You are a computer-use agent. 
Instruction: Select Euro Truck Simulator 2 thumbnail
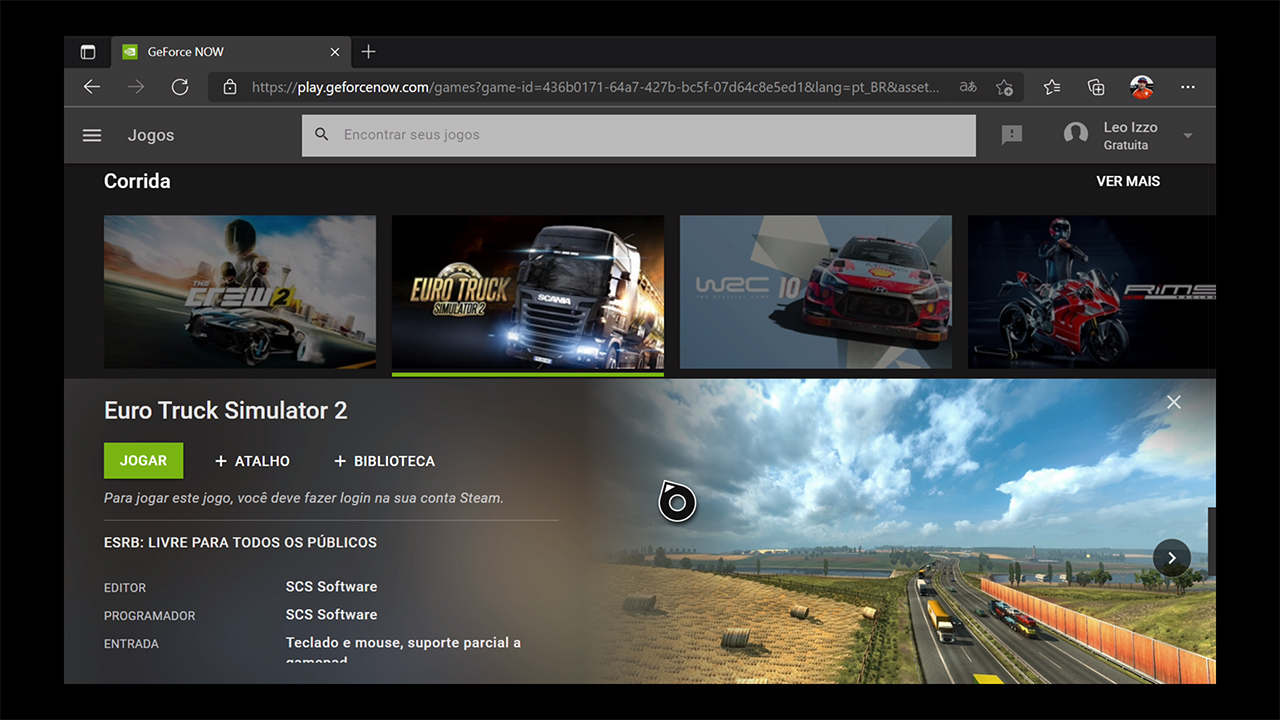tap(528, 292)
